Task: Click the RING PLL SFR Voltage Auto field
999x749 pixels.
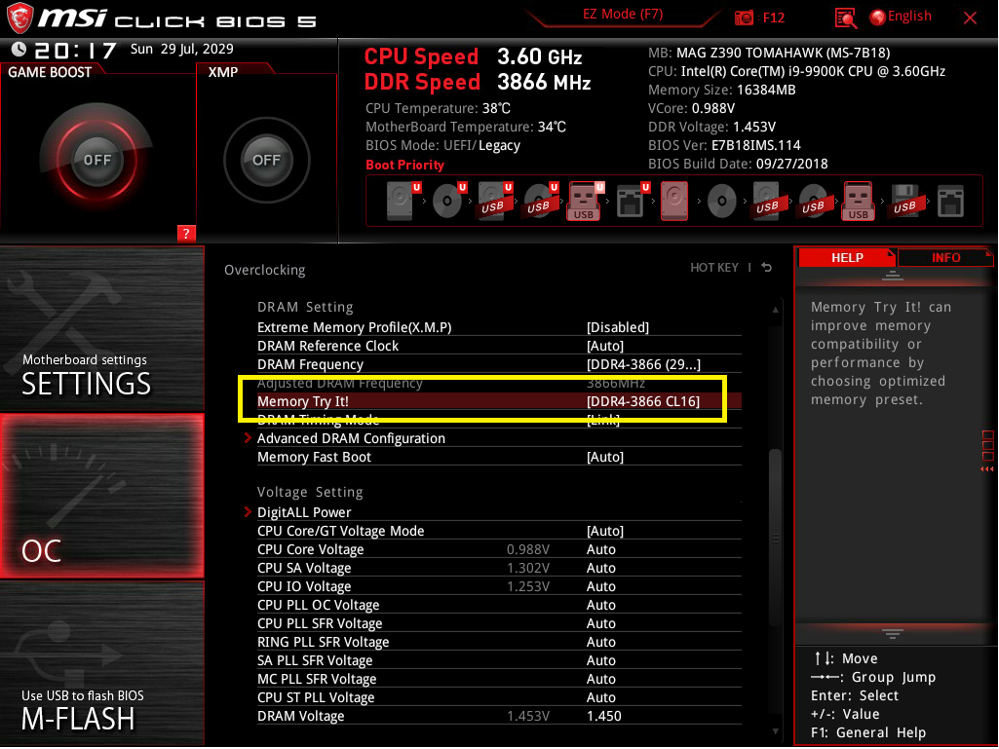Action: pyautogui.click(x=601, y=641)
